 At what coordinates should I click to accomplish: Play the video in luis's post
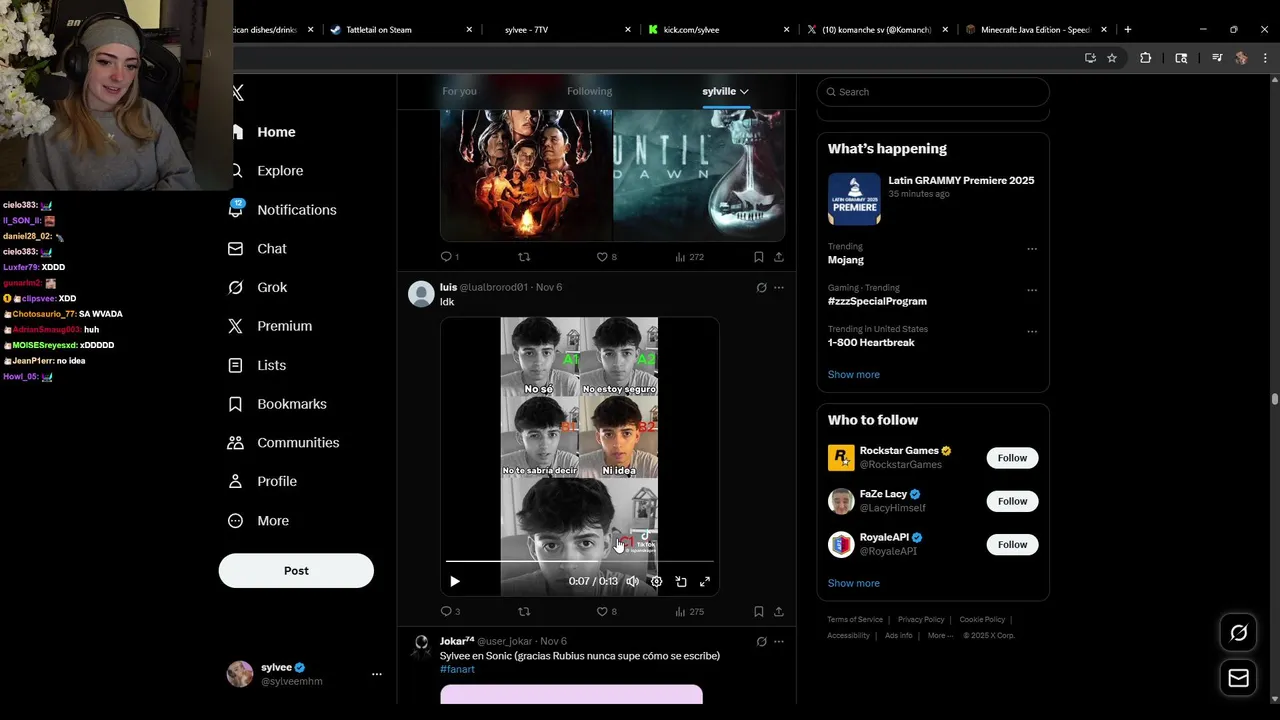coord(455,581)
